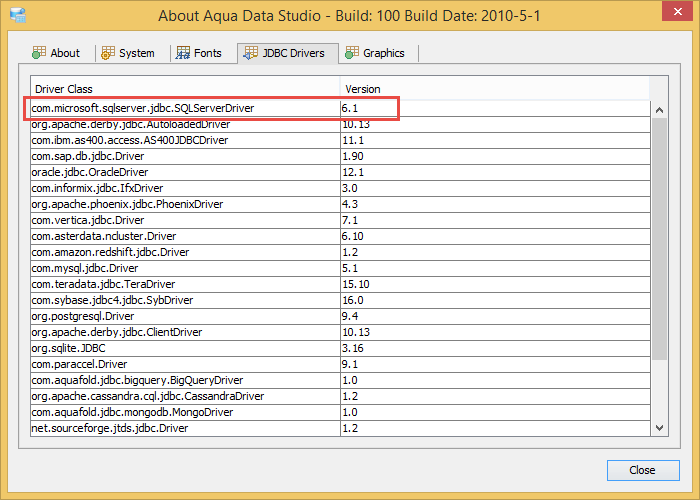
Task: Click the Aqua Data Studio title bar icon
Action: (18, 15)
